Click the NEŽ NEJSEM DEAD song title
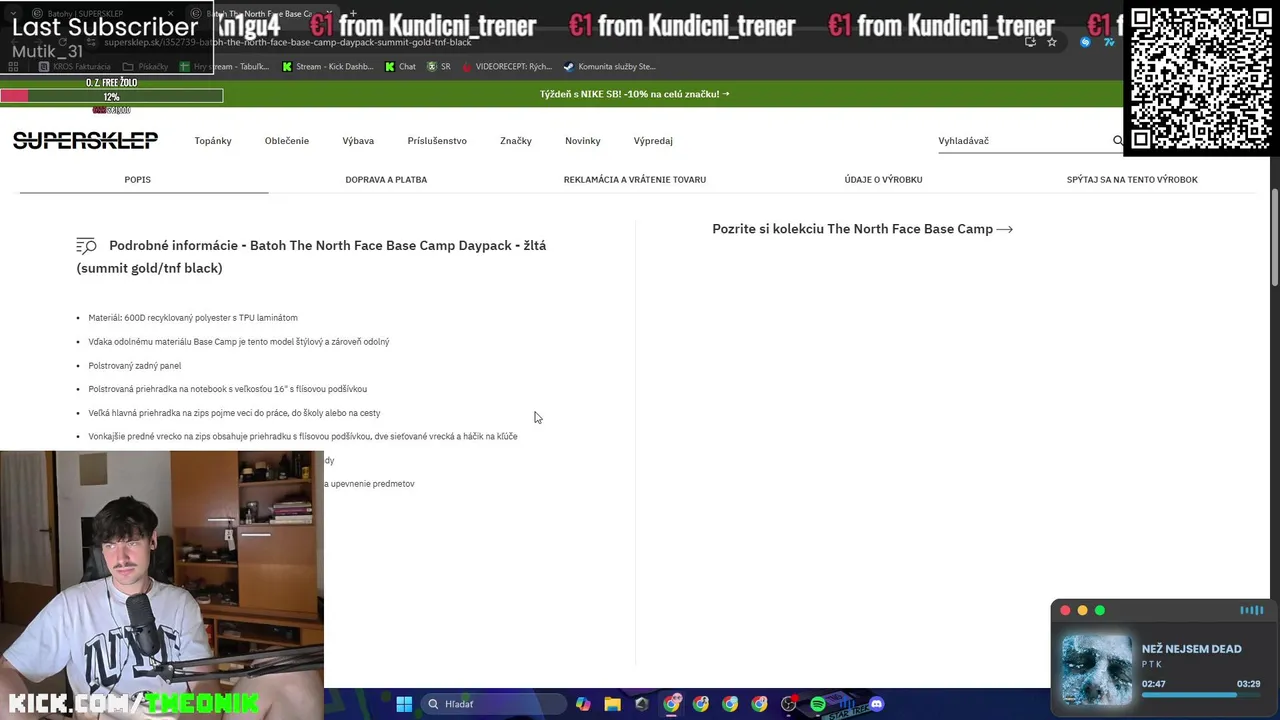 click(1191, 649)
